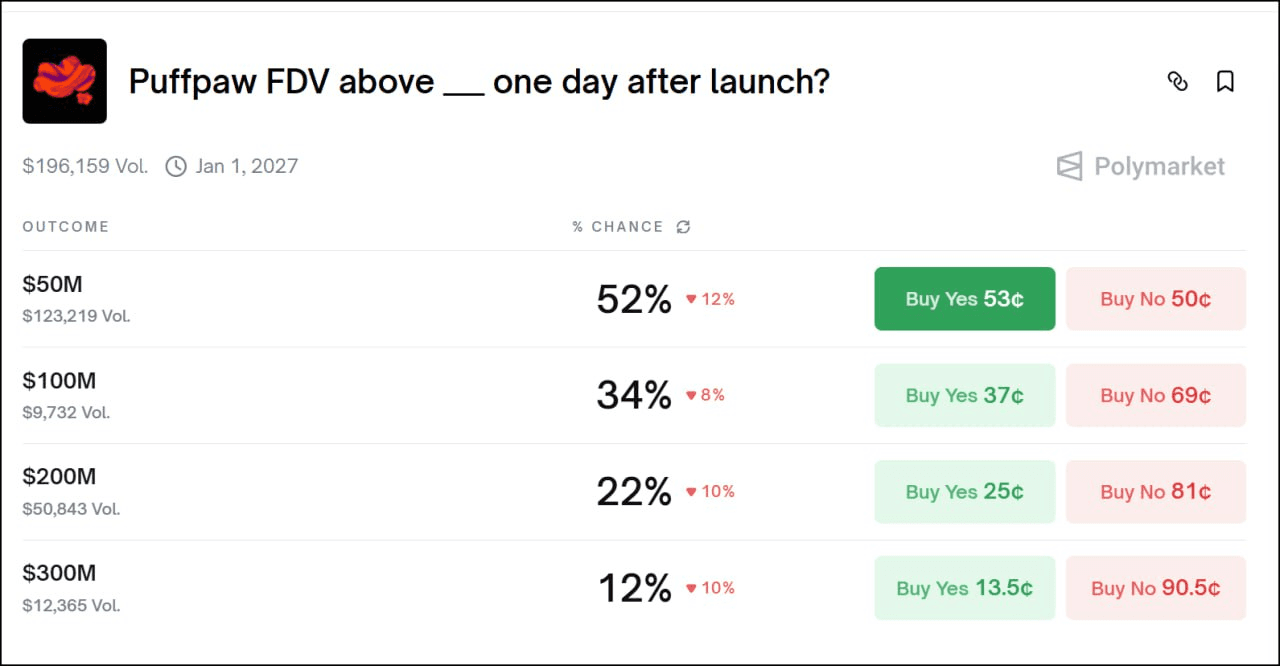The image size is (1280, 666).
Task: Click the clock icon next to Jan 1, 2027
Action: 176,166
